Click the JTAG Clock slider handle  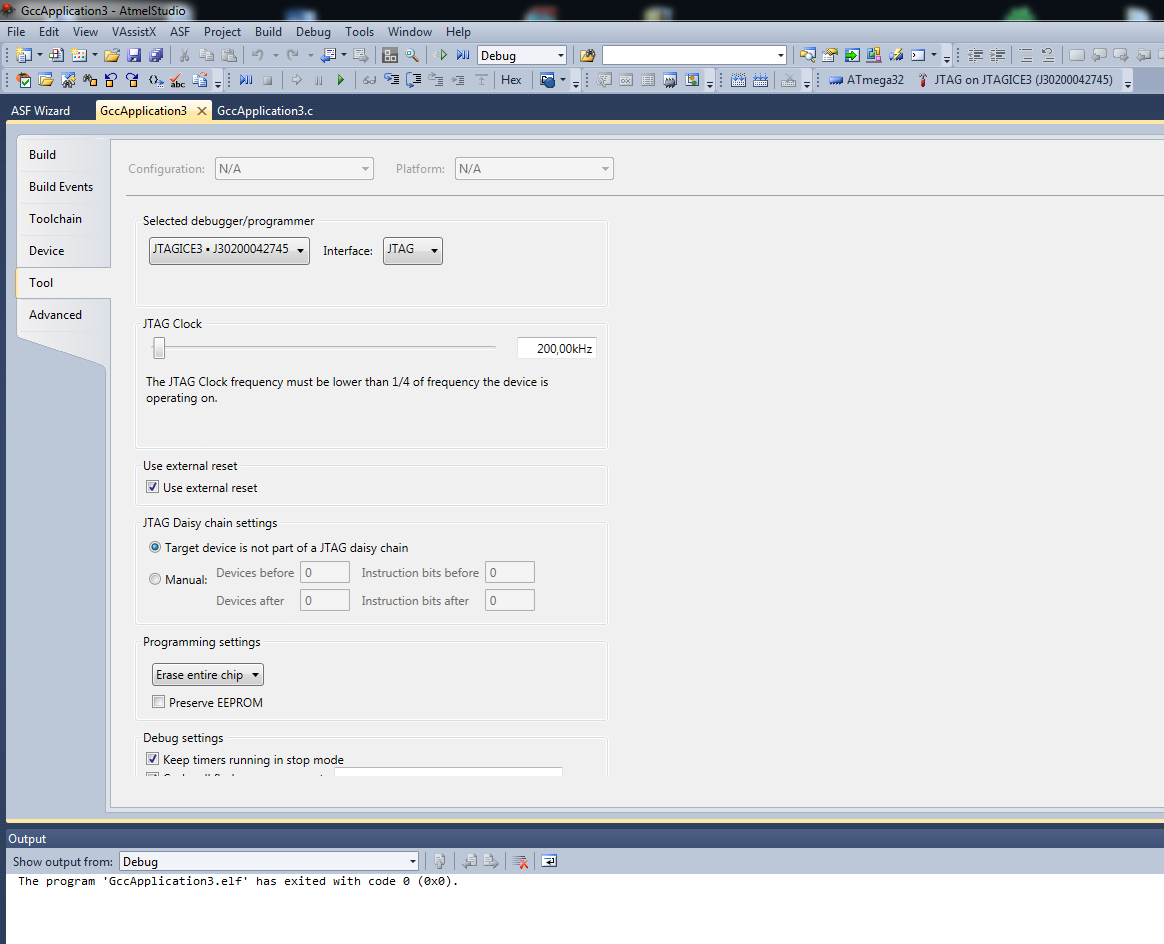(x=159, y=347)
